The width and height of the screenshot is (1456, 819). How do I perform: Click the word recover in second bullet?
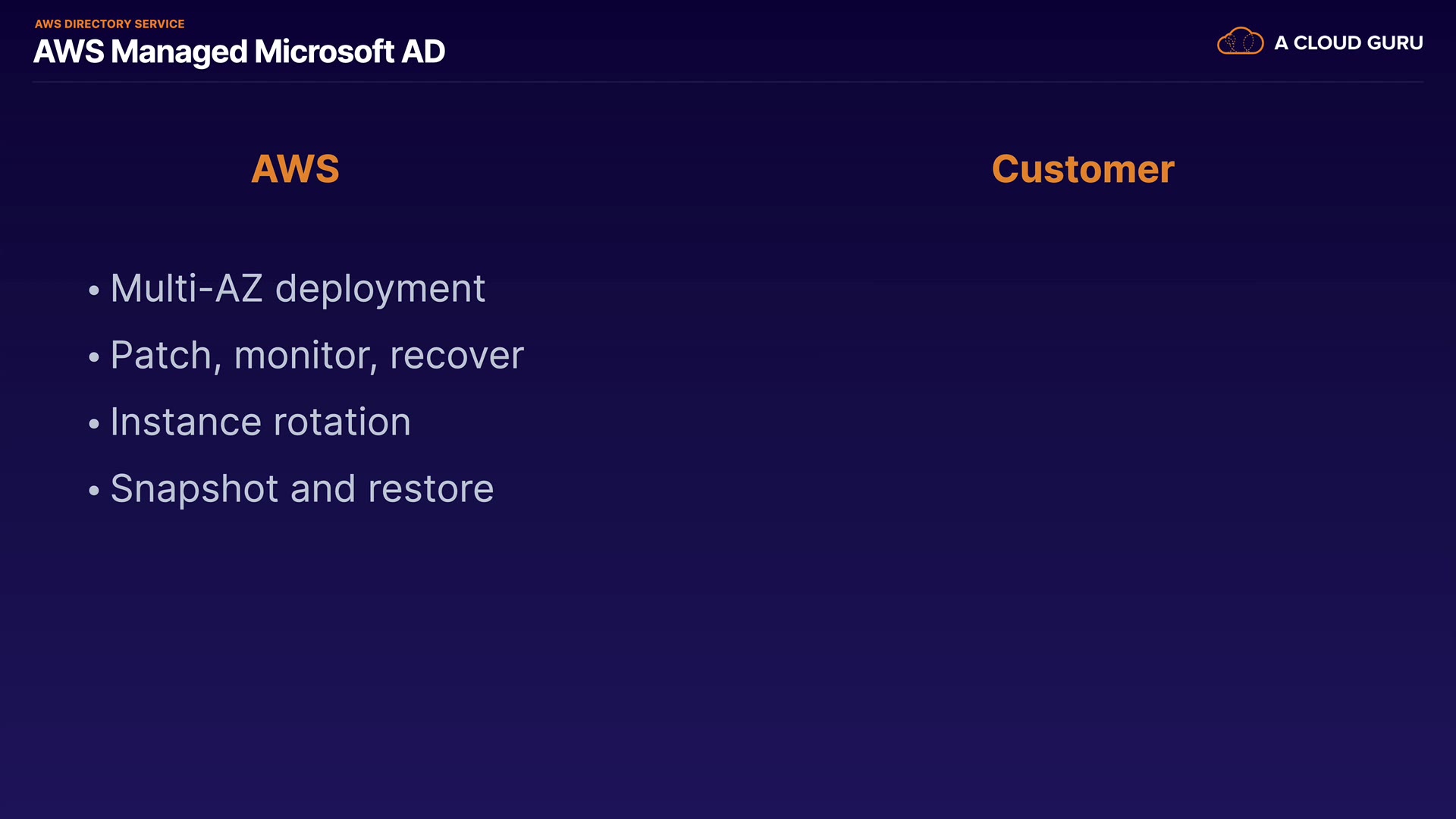point(457,356)
